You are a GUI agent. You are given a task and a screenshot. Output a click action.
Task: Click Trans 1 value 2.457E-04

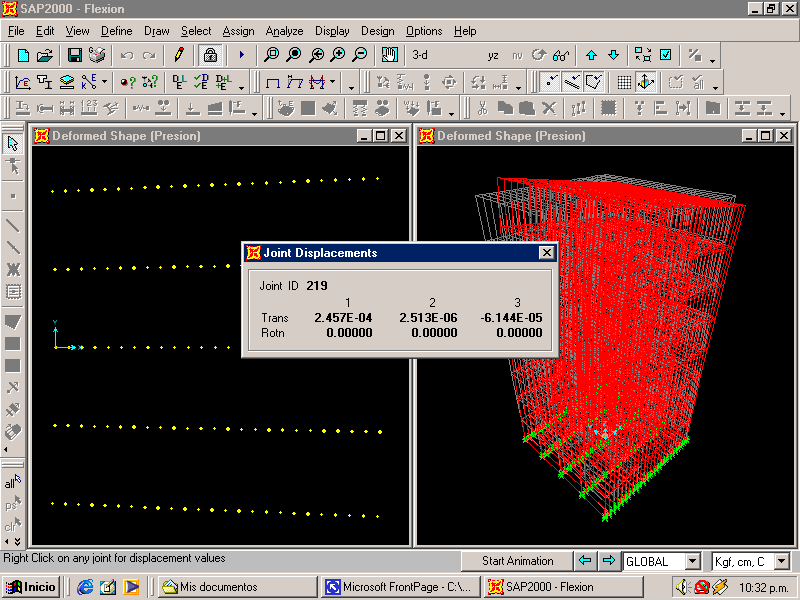[343, 318]
